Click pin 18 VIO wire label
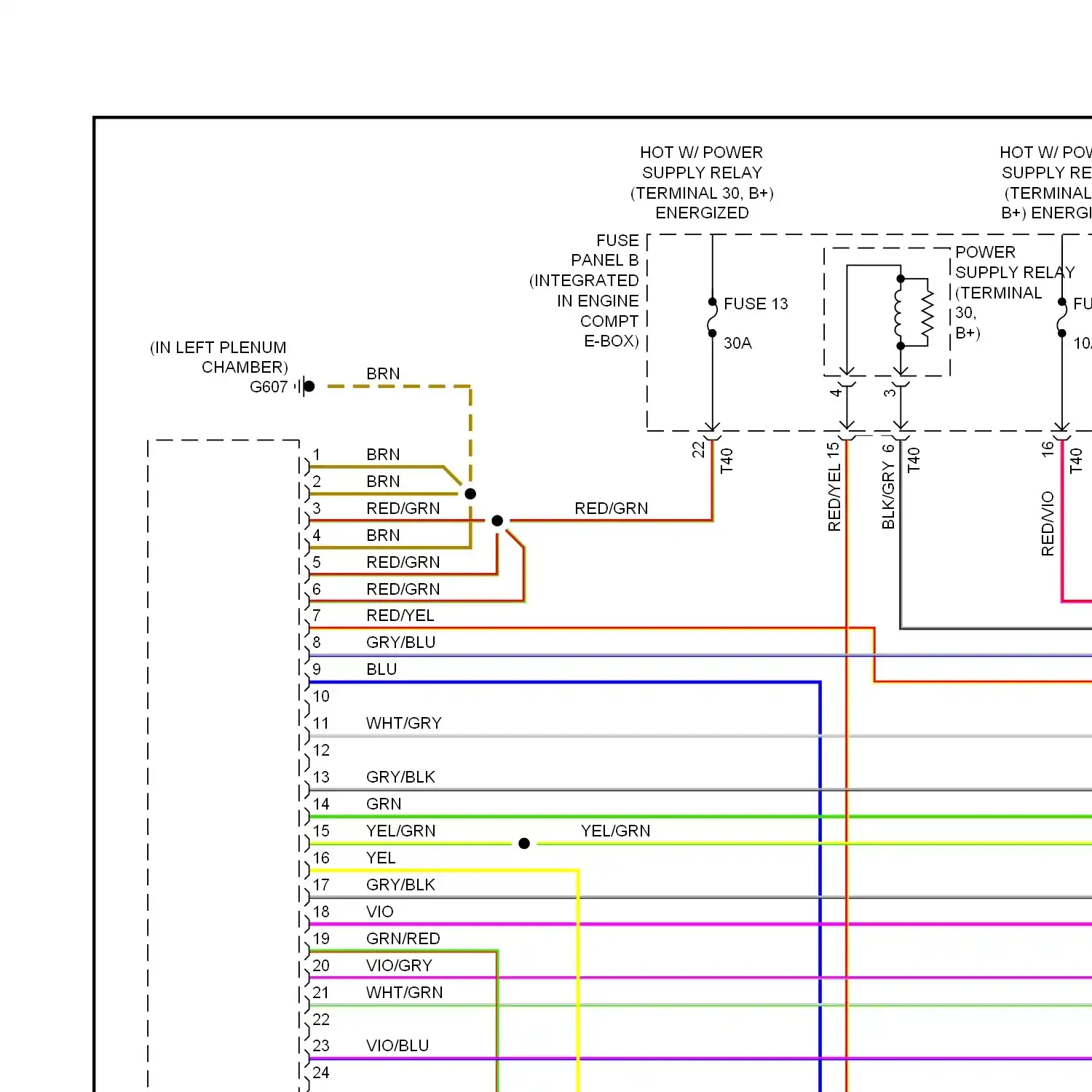Screen dimensions: 1092x1092 click(380, 911)
